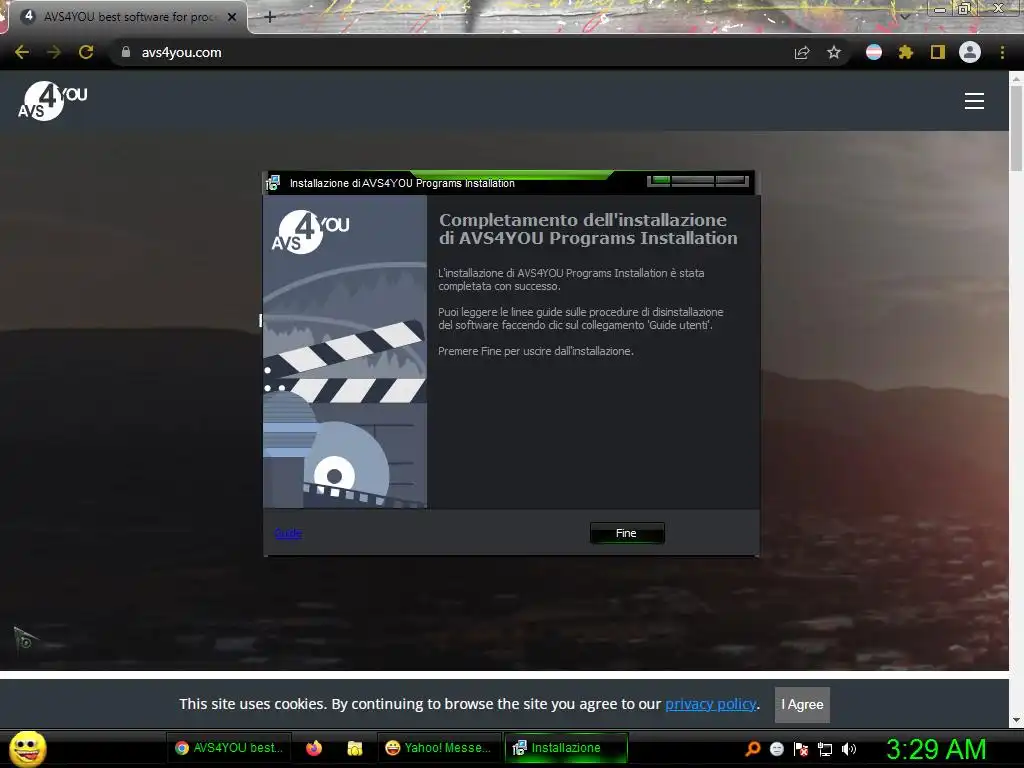Switch to AVS4YOU Chrome taskbar item

pyautogui.click(x=229, y=748)
